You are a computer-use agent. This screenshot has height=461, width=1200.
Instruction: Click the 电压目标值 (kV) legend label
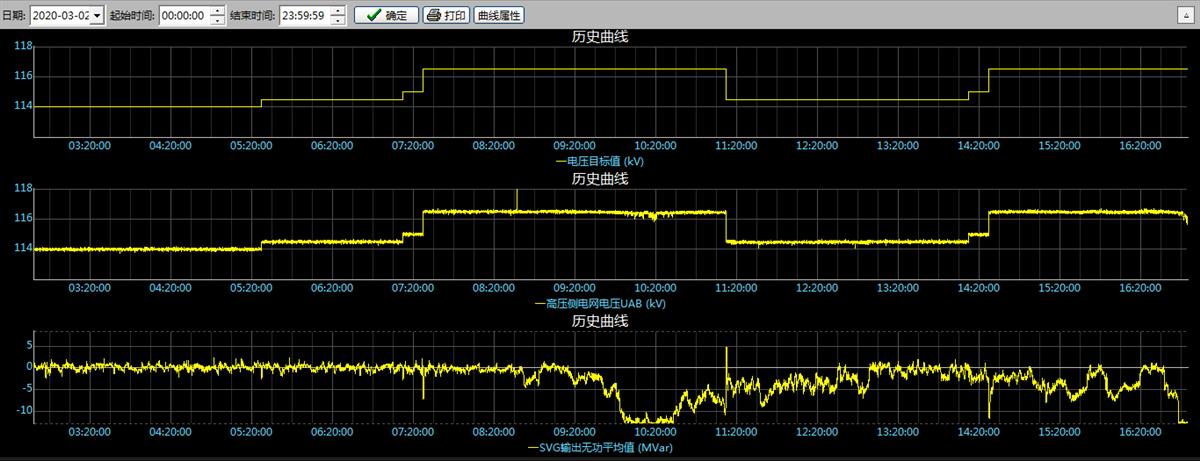(600, 160)
